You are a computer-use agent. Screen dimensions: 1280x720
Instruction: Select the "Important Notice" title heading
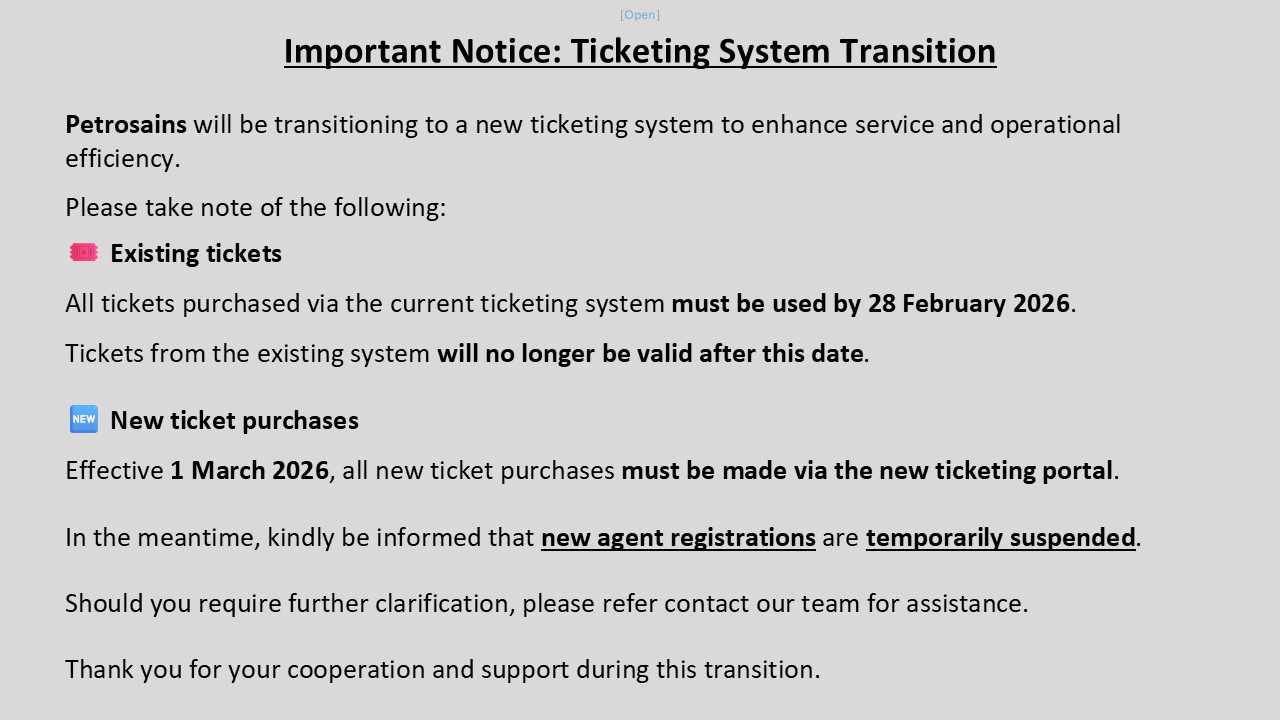pyautogui.click(x=640, y=51)
